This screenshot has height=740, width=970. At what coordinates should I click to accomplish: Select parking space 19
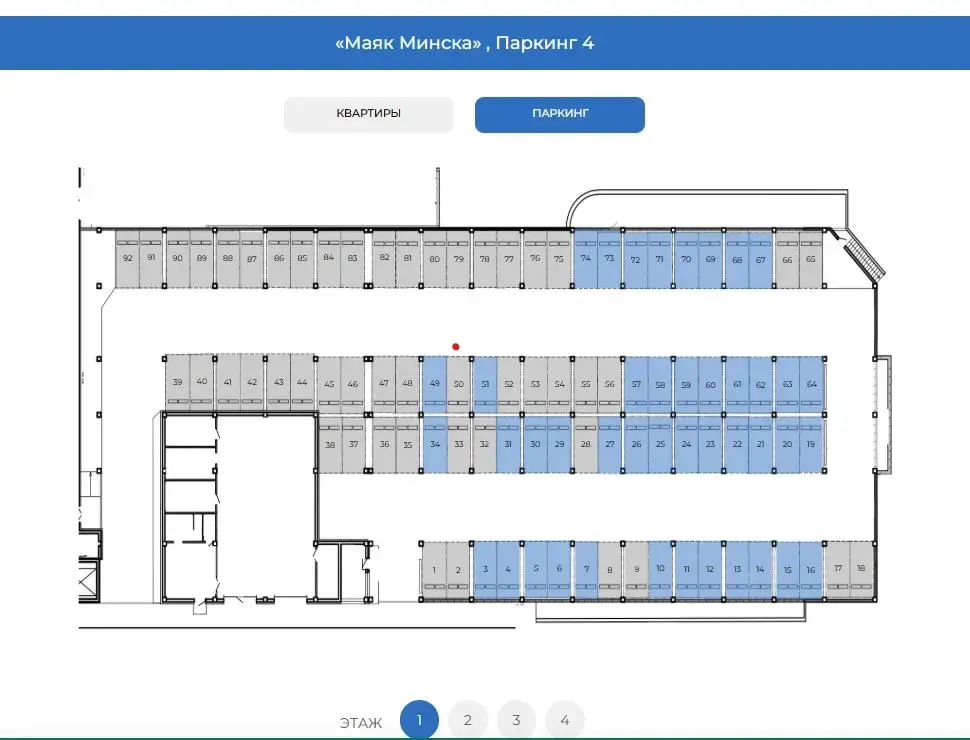811,443
